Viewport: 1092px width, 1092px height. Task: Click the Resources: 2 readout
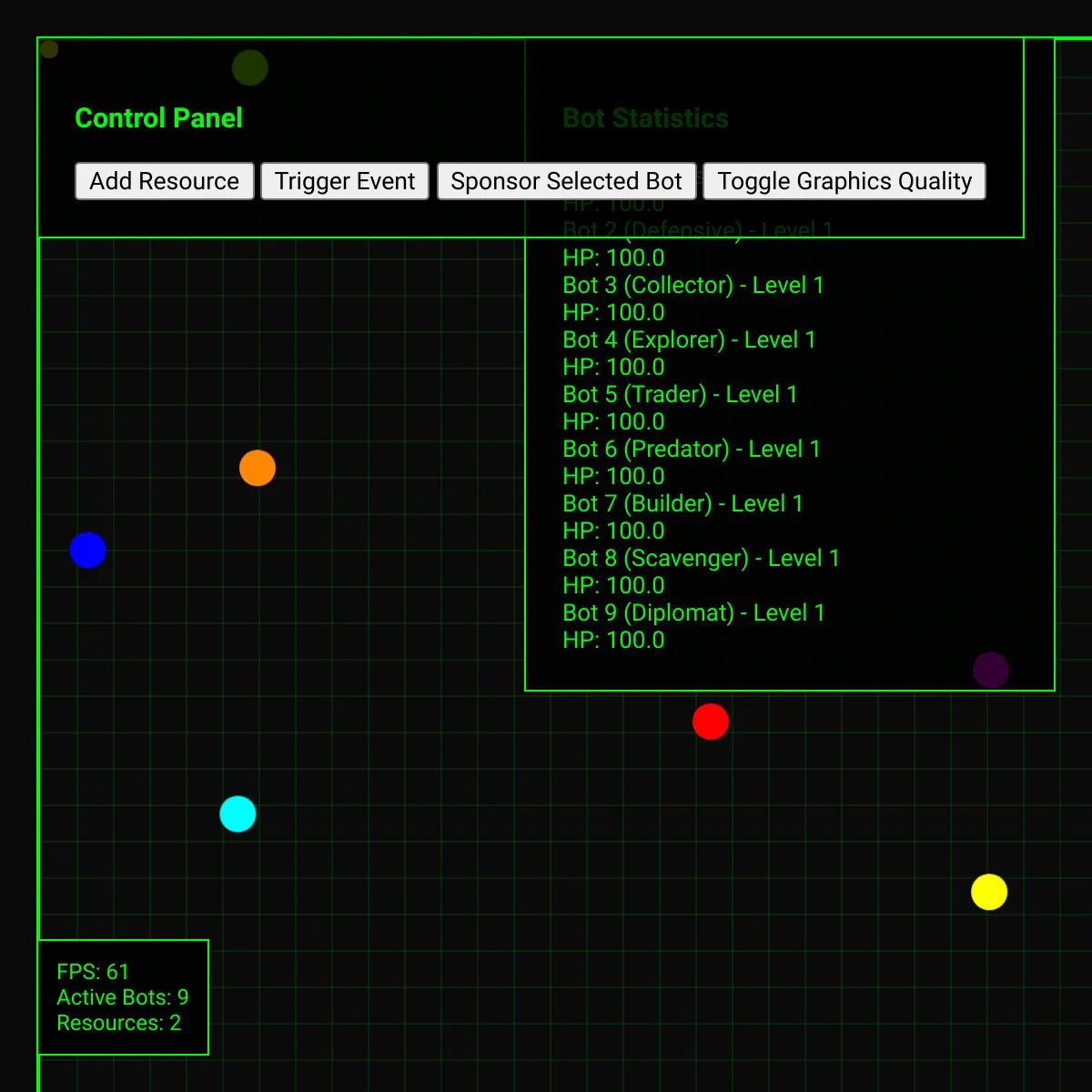click(119, 1023)
